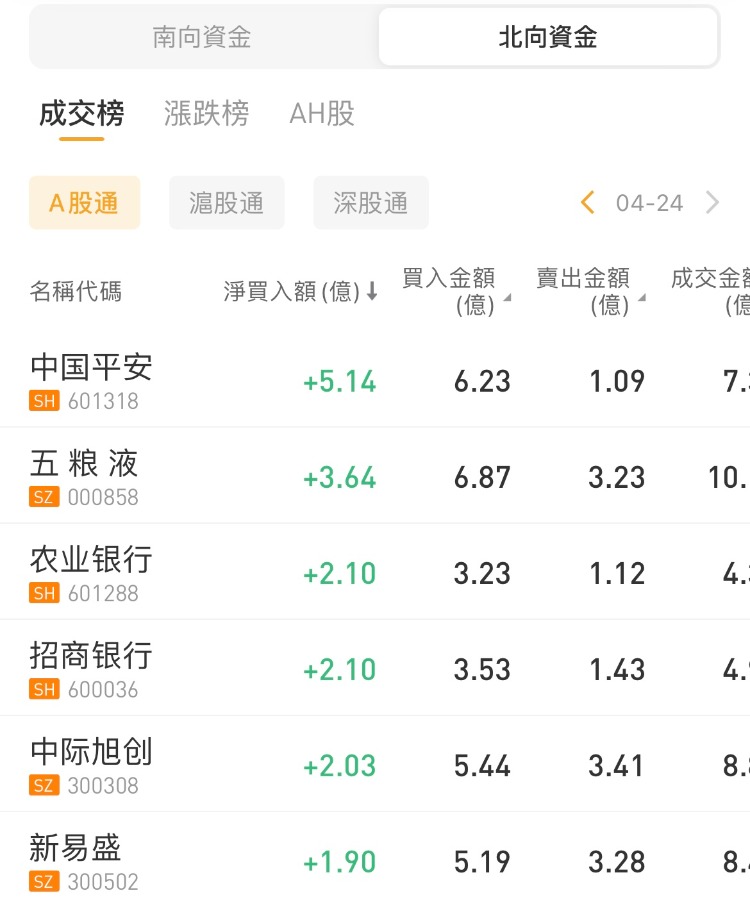Open the 漲跌榜 tab
The width and height of the screenshot is (750, 900).
206,114
